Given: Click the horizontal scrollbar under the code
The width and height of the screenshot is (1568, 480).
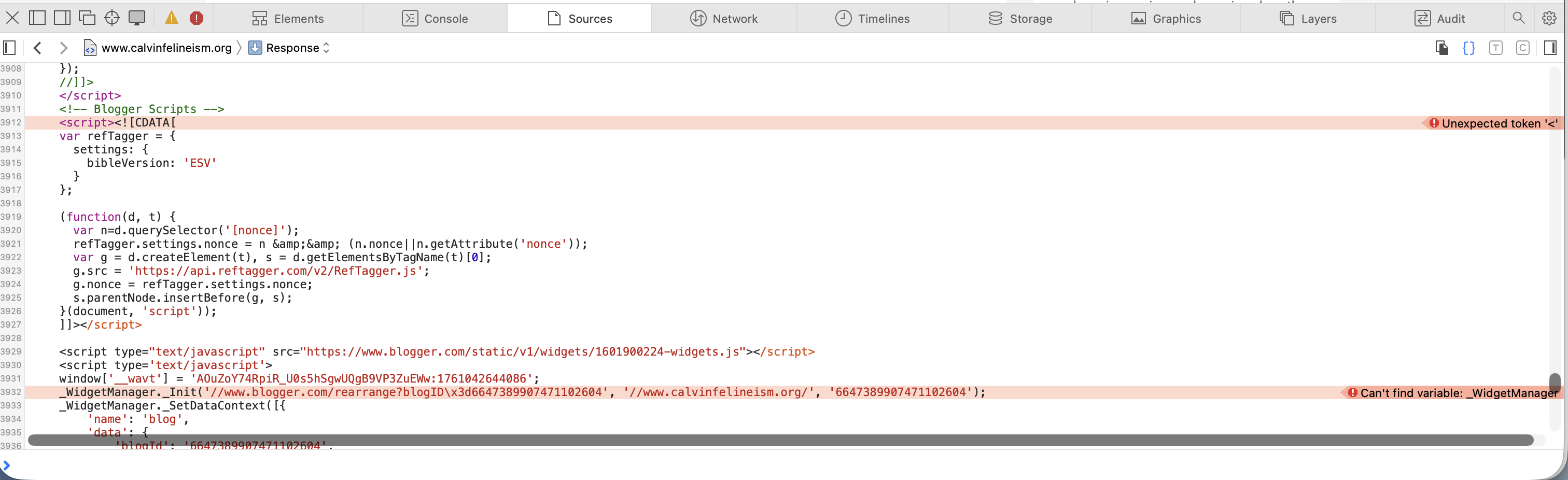Looking at the screenshot, I should (x=780, y=440).
